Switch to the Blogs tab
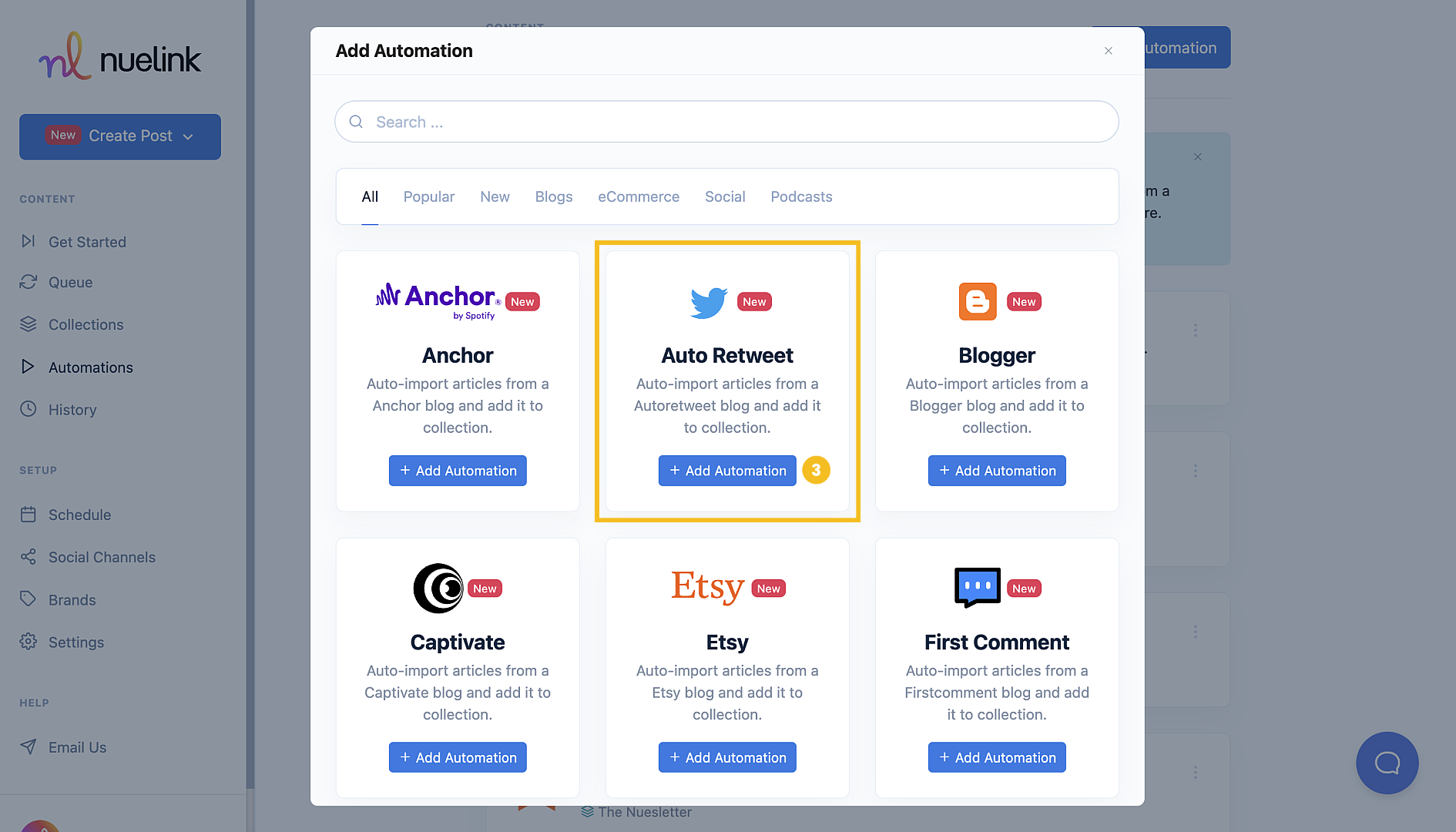The height and width of the screenshot is (832, 1456). pyautogui.click(x=554, y=197)
